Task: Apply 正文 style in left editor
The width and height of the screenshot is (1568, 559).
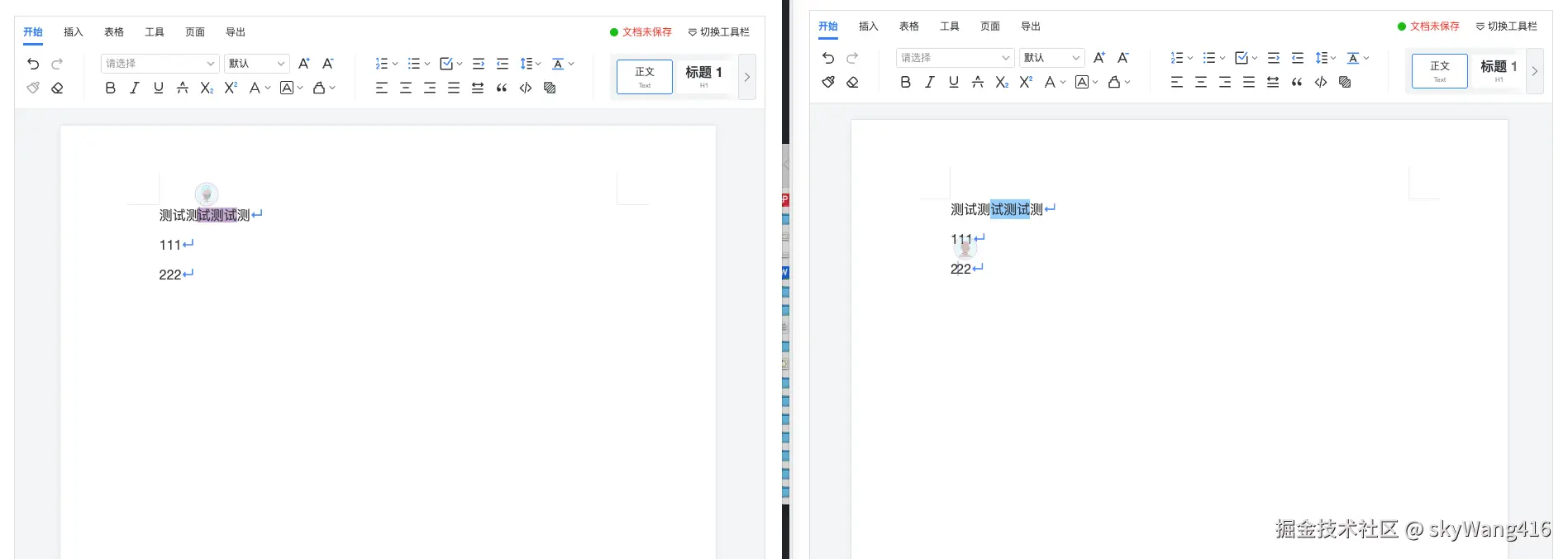Action: [645, 77]
